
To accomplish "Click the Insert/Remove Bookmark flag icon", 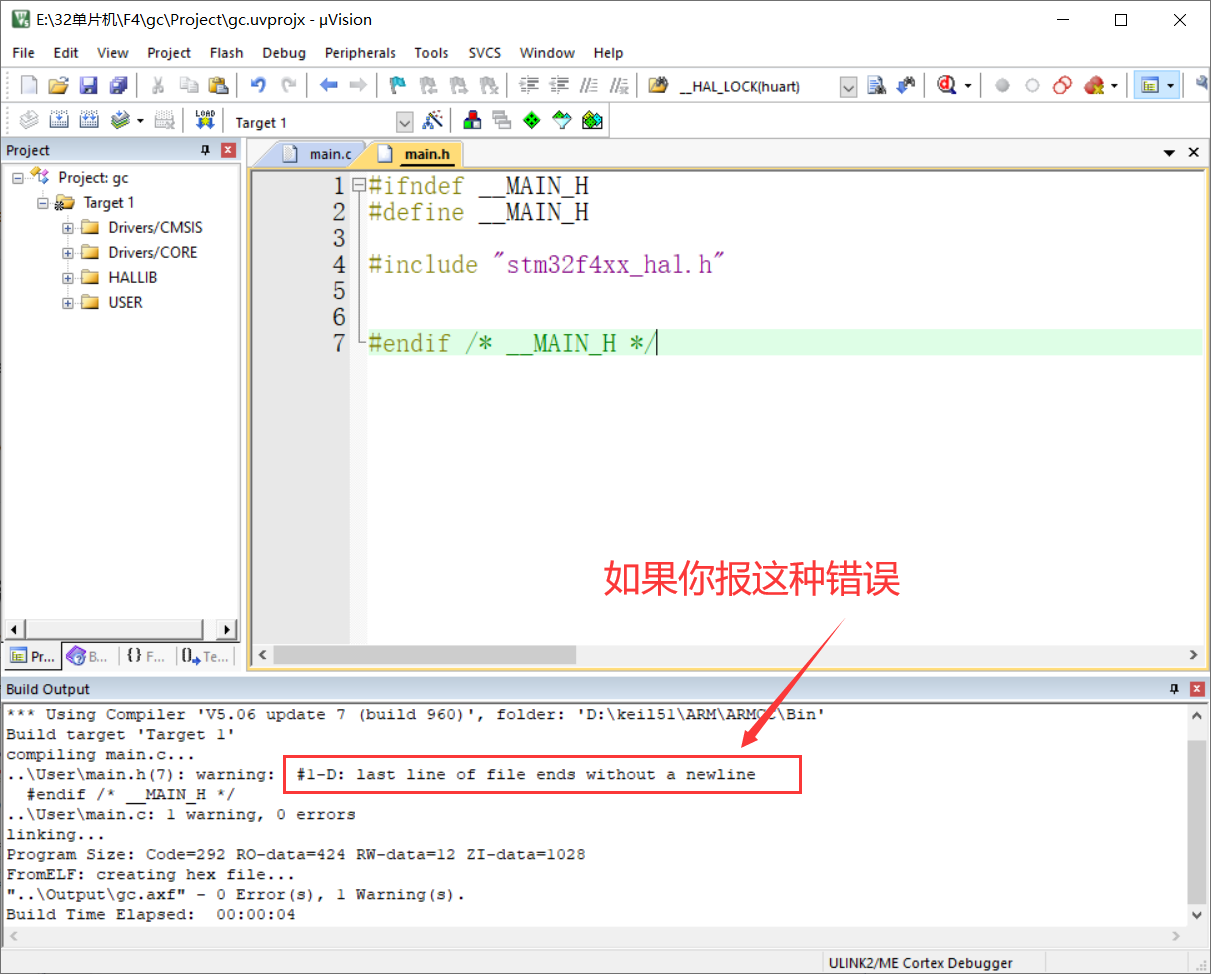I will 396,85.
